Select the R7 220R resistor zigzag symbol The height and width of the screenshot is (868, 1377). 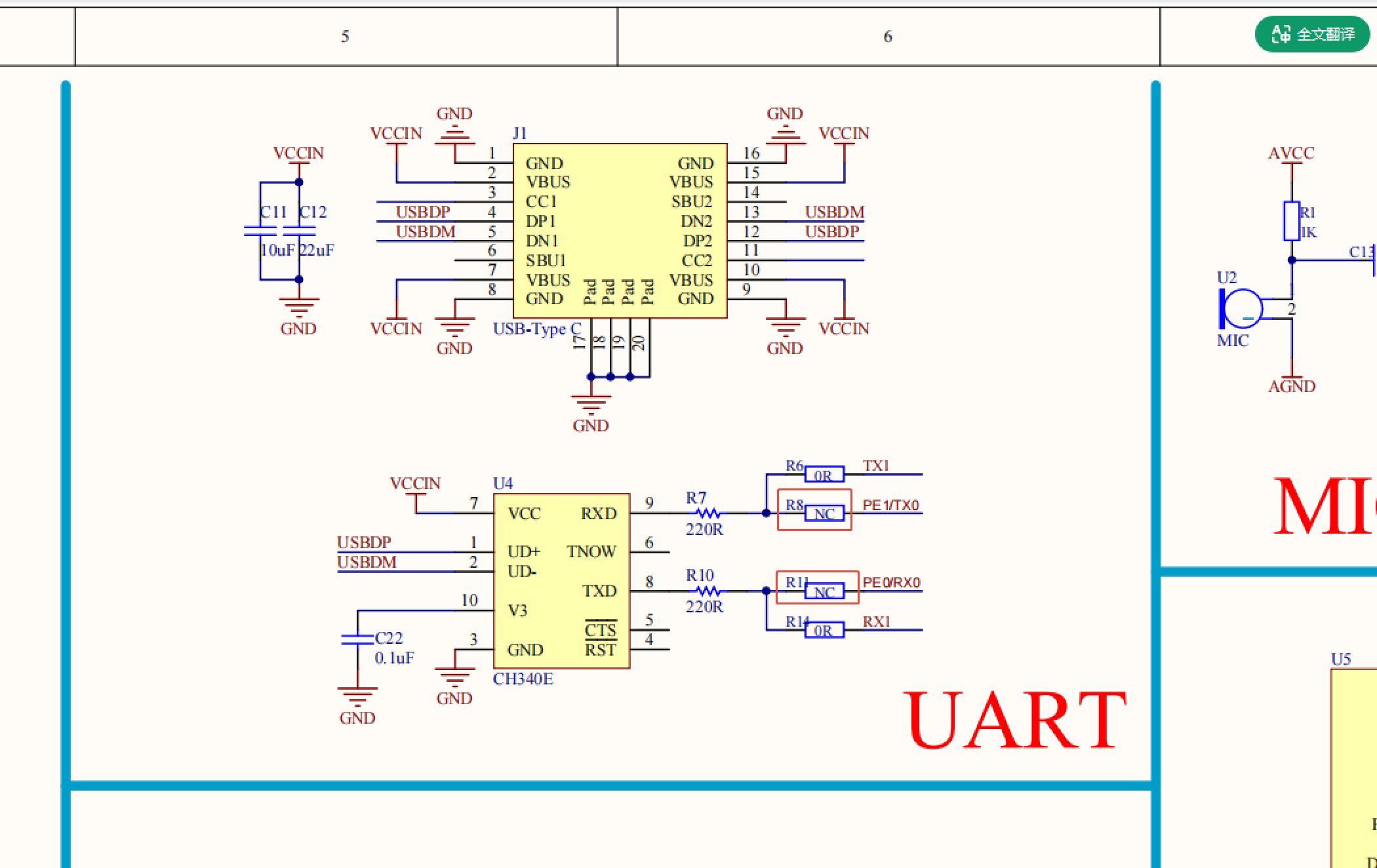click(708, 513)
